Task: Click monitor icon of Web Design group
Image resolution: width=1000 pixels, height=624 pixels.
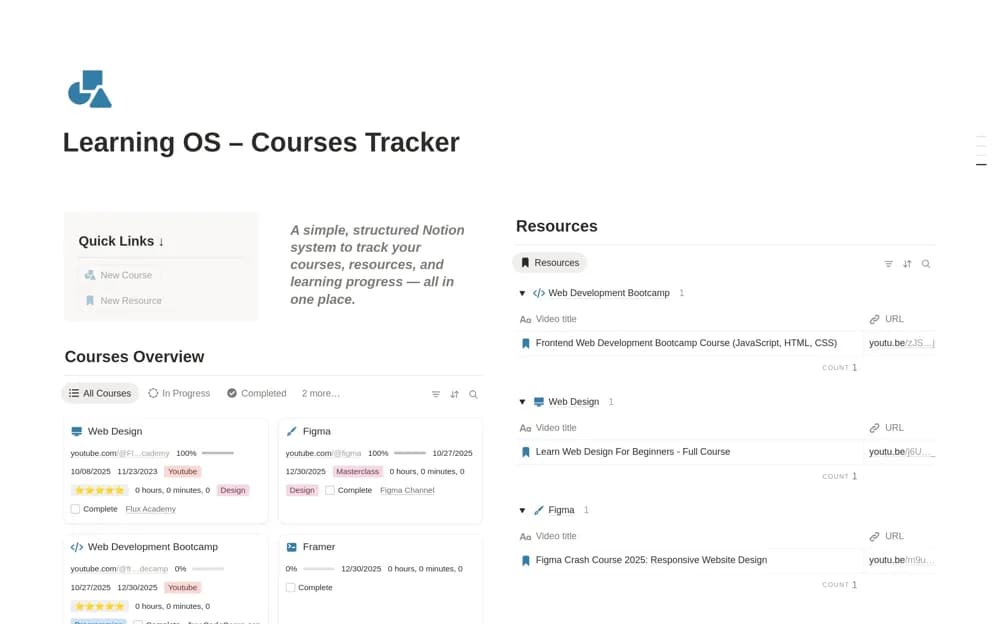Action: pos(539,402)
